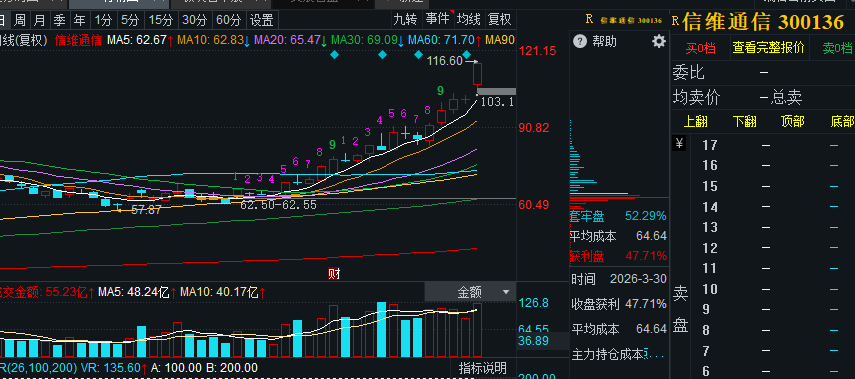Click the 121.15 price axis label

coord(537,51)
